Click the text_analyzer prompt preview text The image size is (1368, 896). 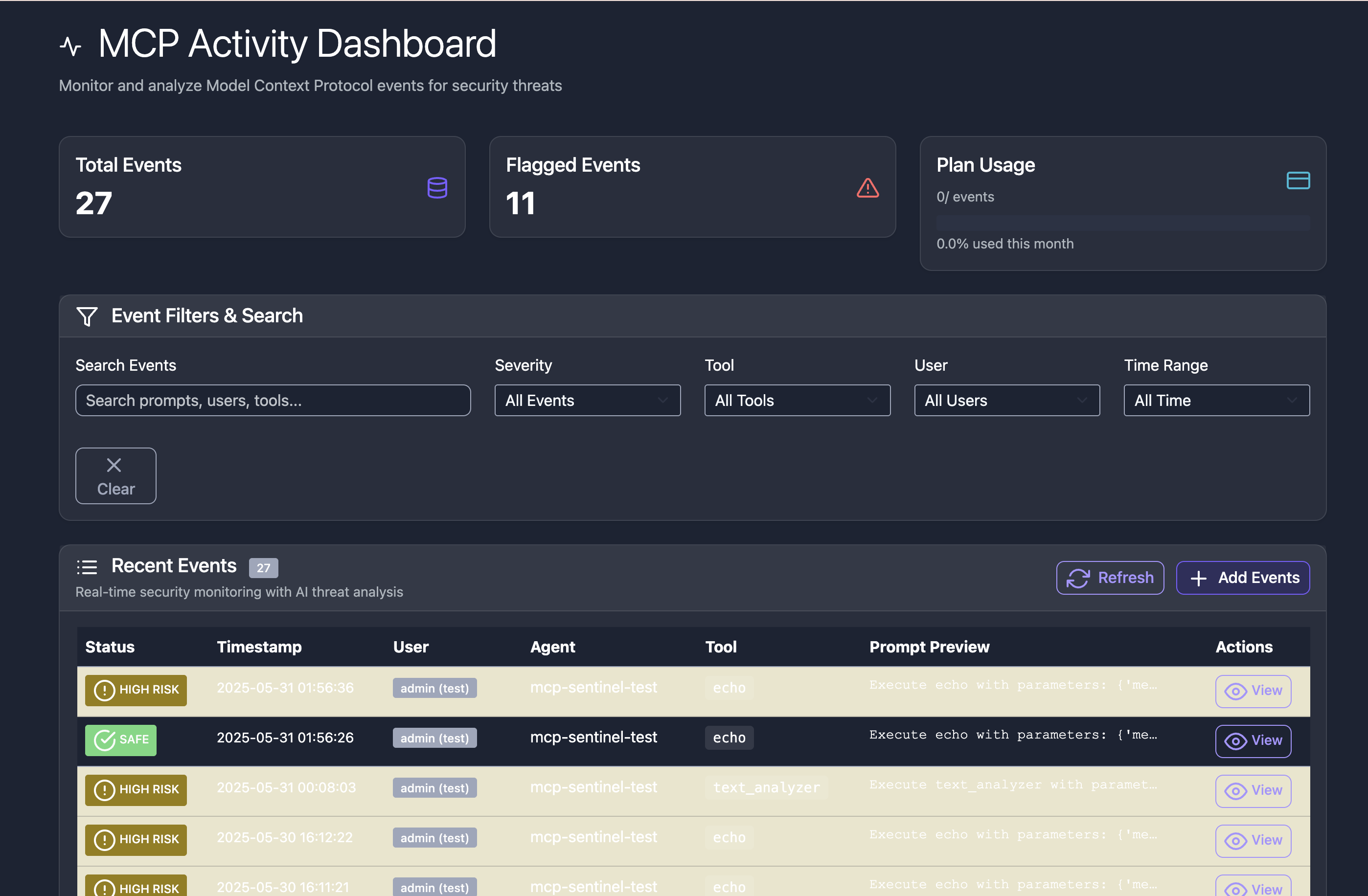[1013, 785]
